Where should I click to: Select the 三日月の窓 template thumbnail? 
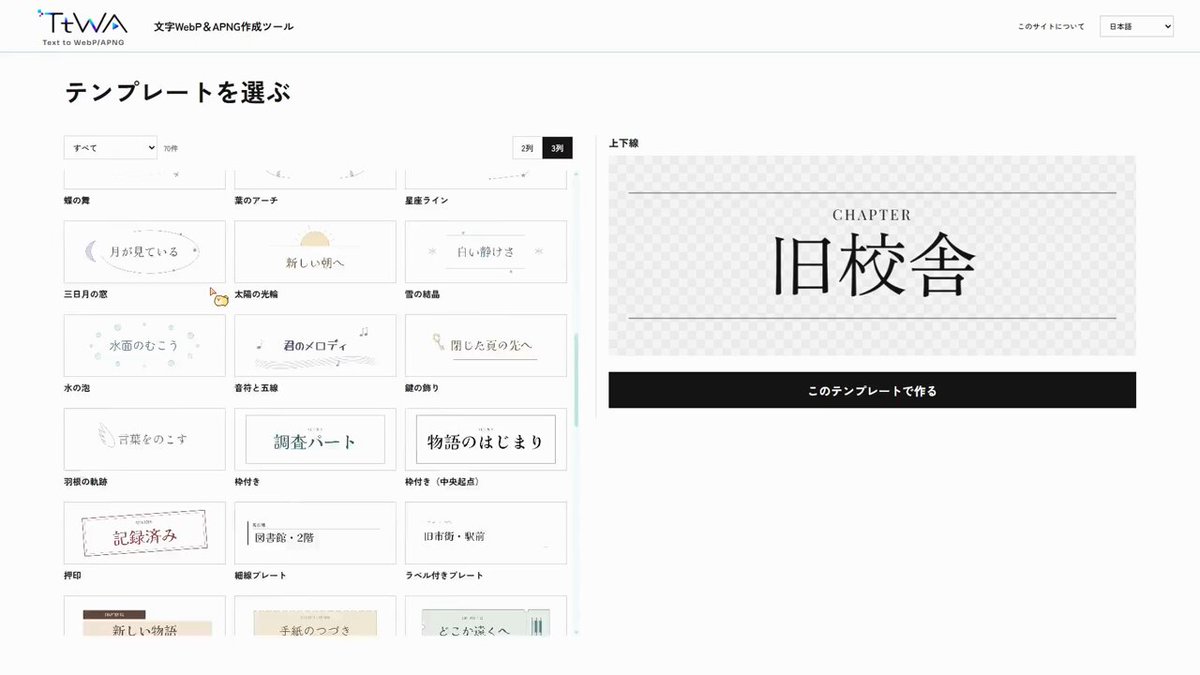[x=145, y=252]
